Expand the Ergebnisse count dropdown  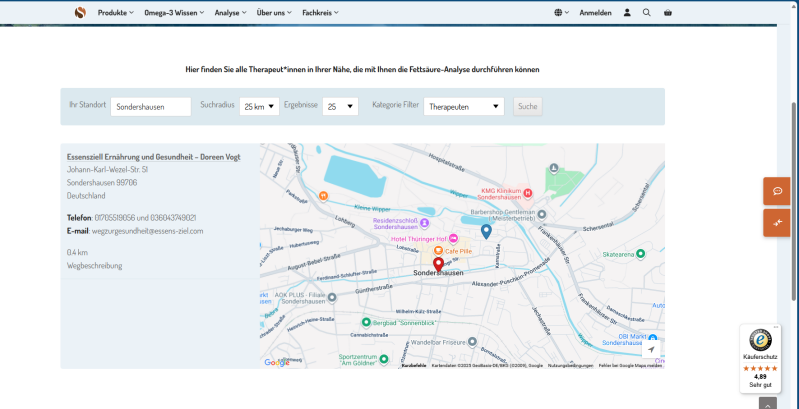(342, 106)
